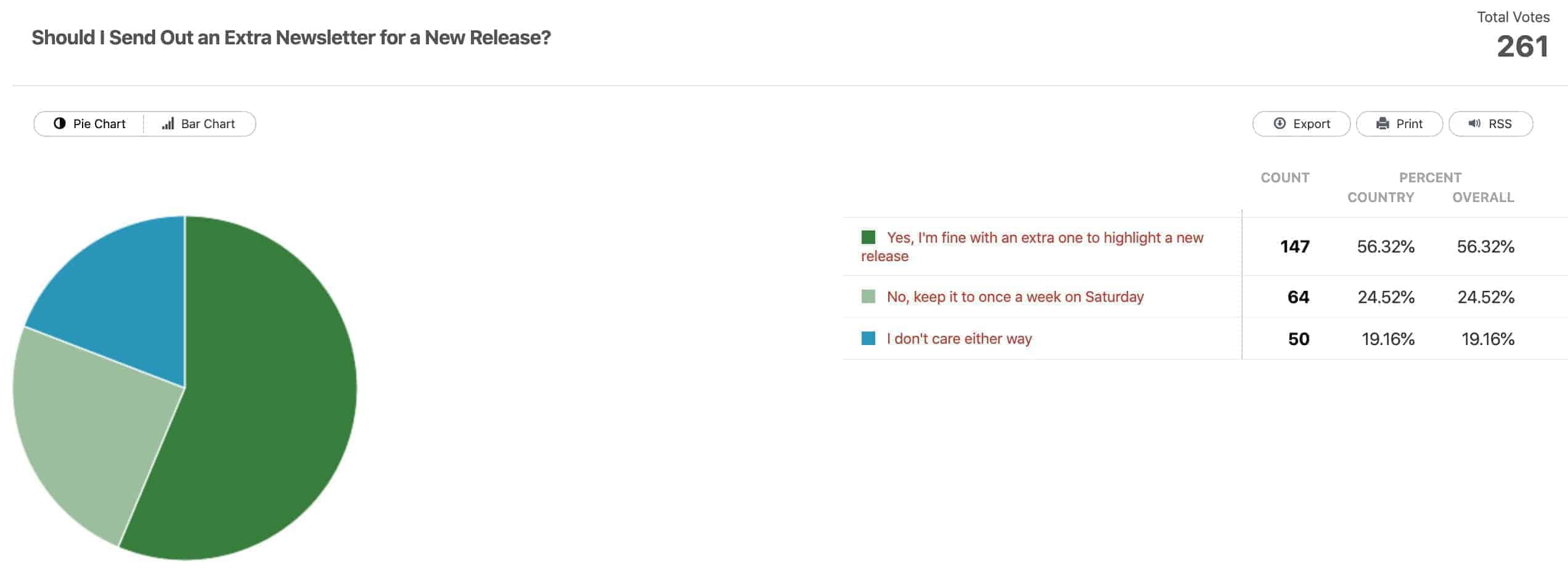Click light green legend swatch for No answer
Screen dimensions: 1568x573
(x=868, y=296)
